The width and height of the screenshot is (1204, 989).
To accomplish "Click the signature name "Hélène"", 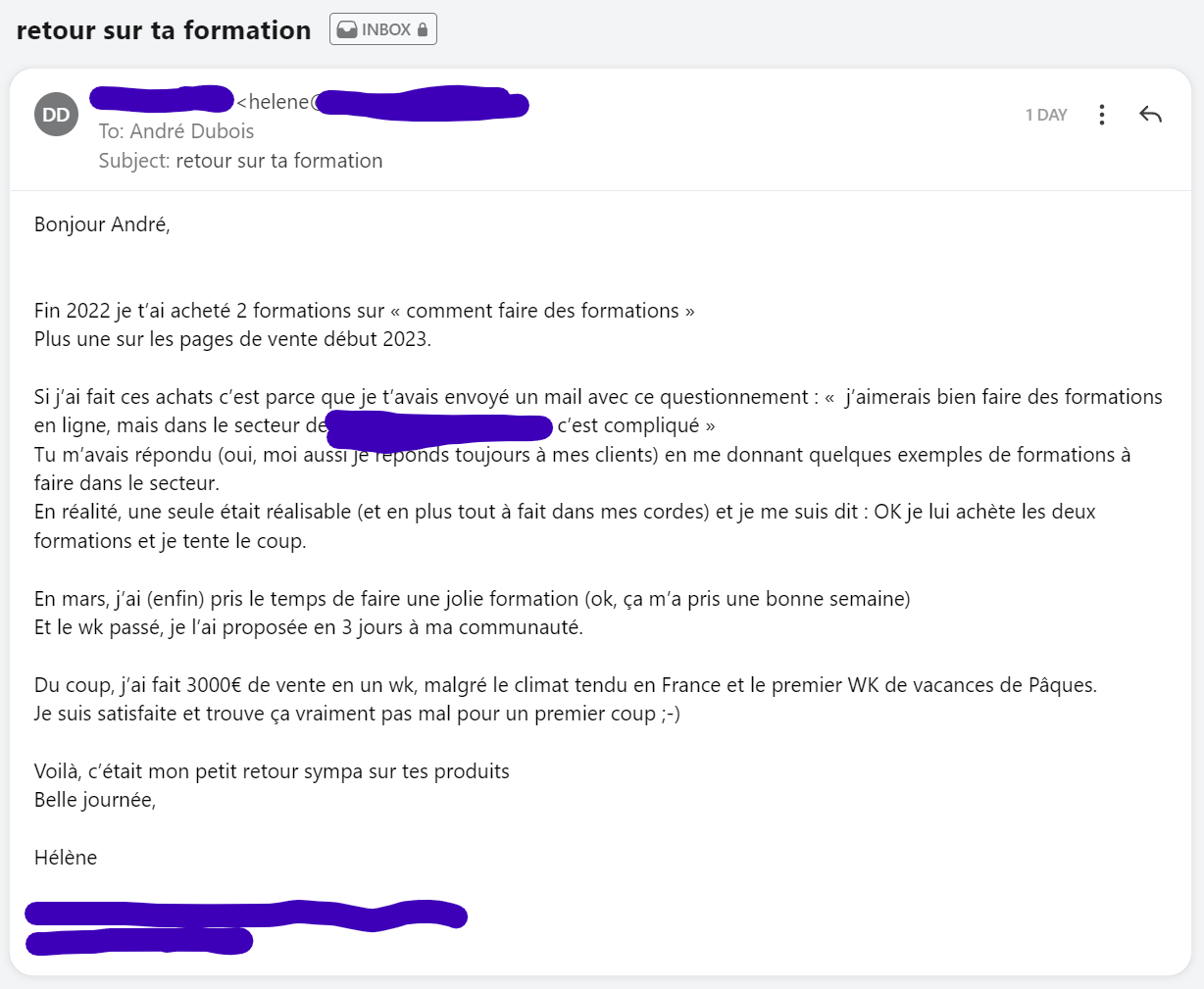I will tap(66, 858).
